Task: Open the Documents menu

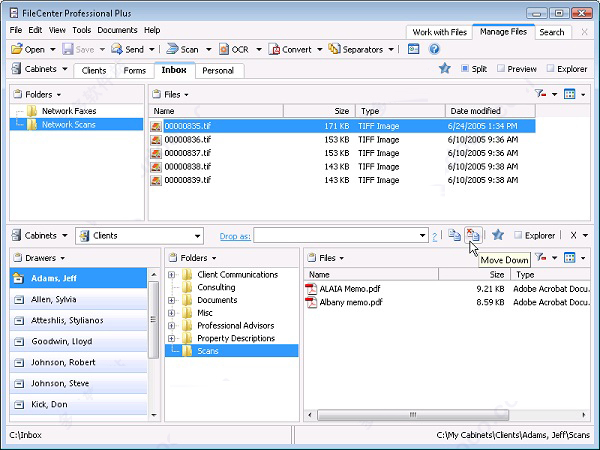Action: (x=117, y=30)
